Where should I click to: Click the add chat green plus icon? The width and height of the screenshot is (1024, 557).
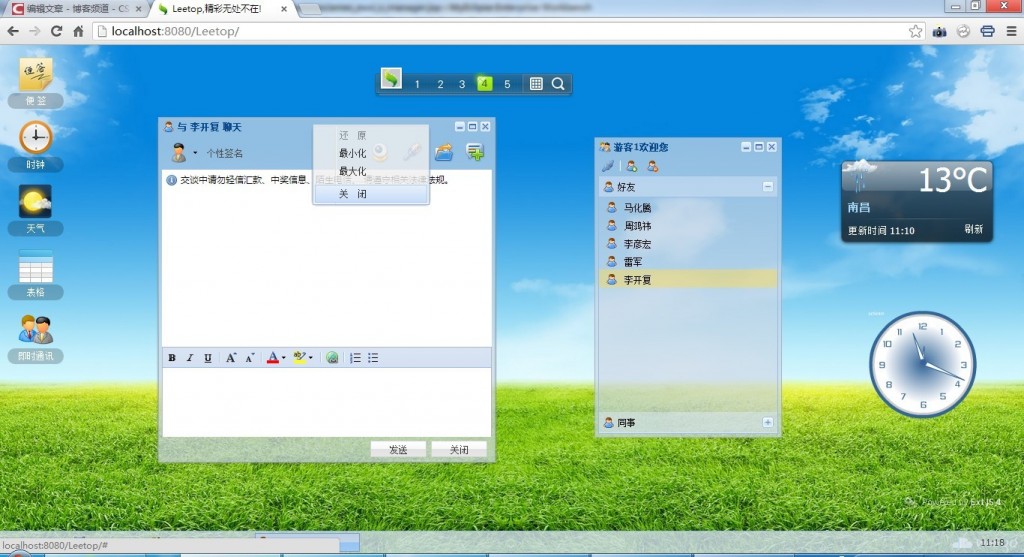tap(475, 152)
